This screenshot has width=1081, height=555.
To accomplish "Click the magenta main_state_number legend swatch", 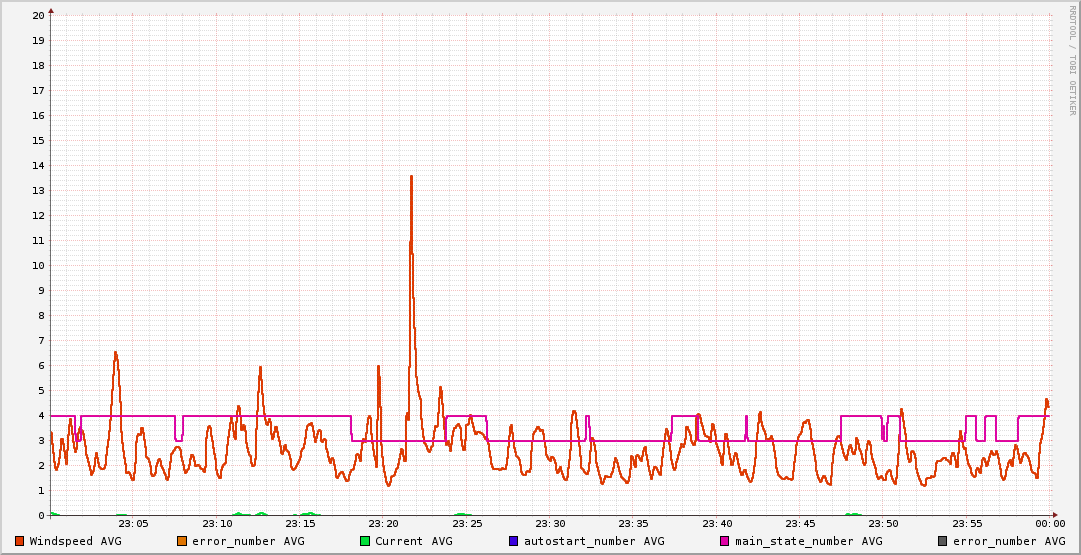I will tap(725, 541).
